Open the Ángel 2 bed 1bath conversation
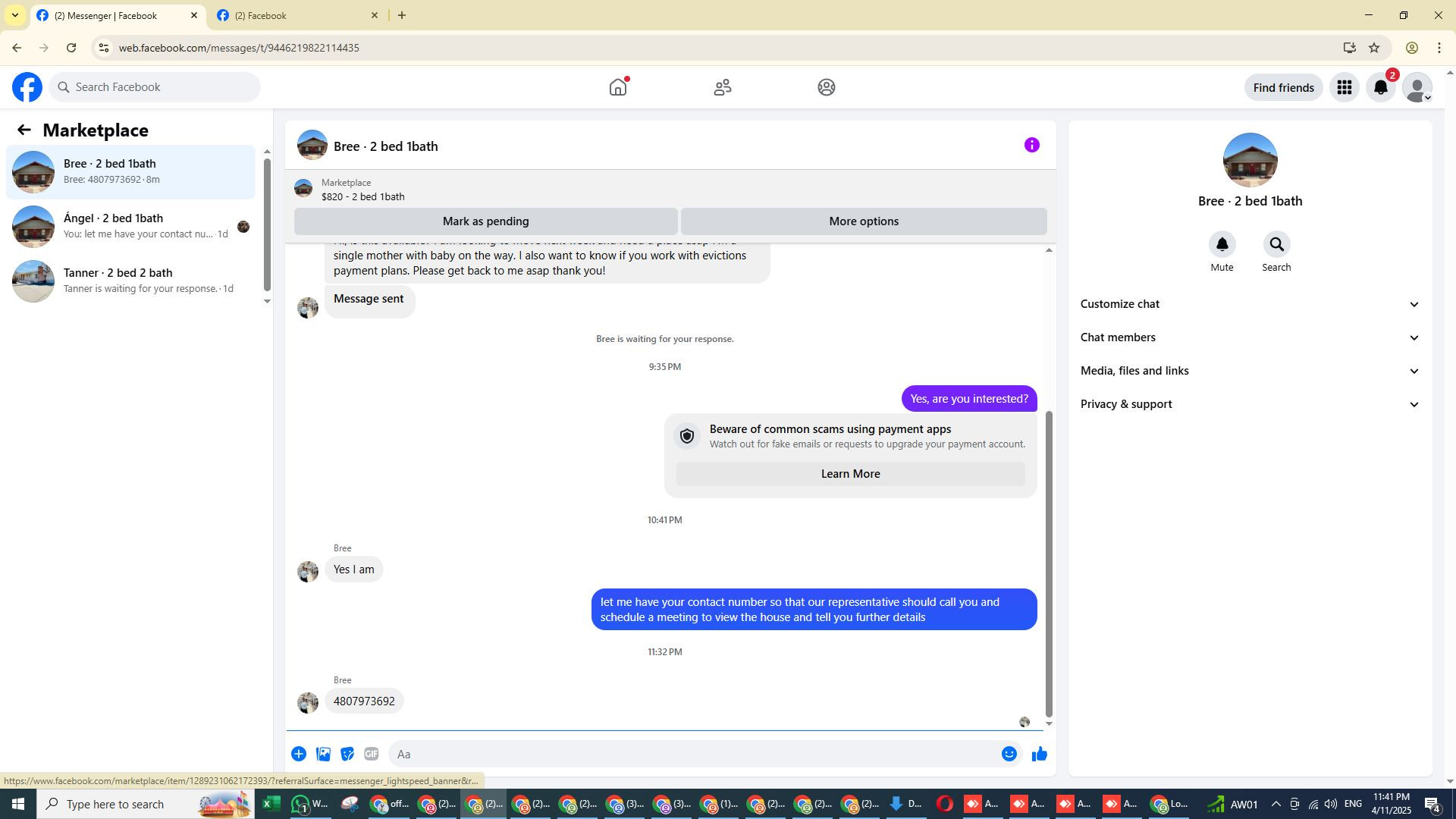1456x819 pixels. (x=130, y=227)
